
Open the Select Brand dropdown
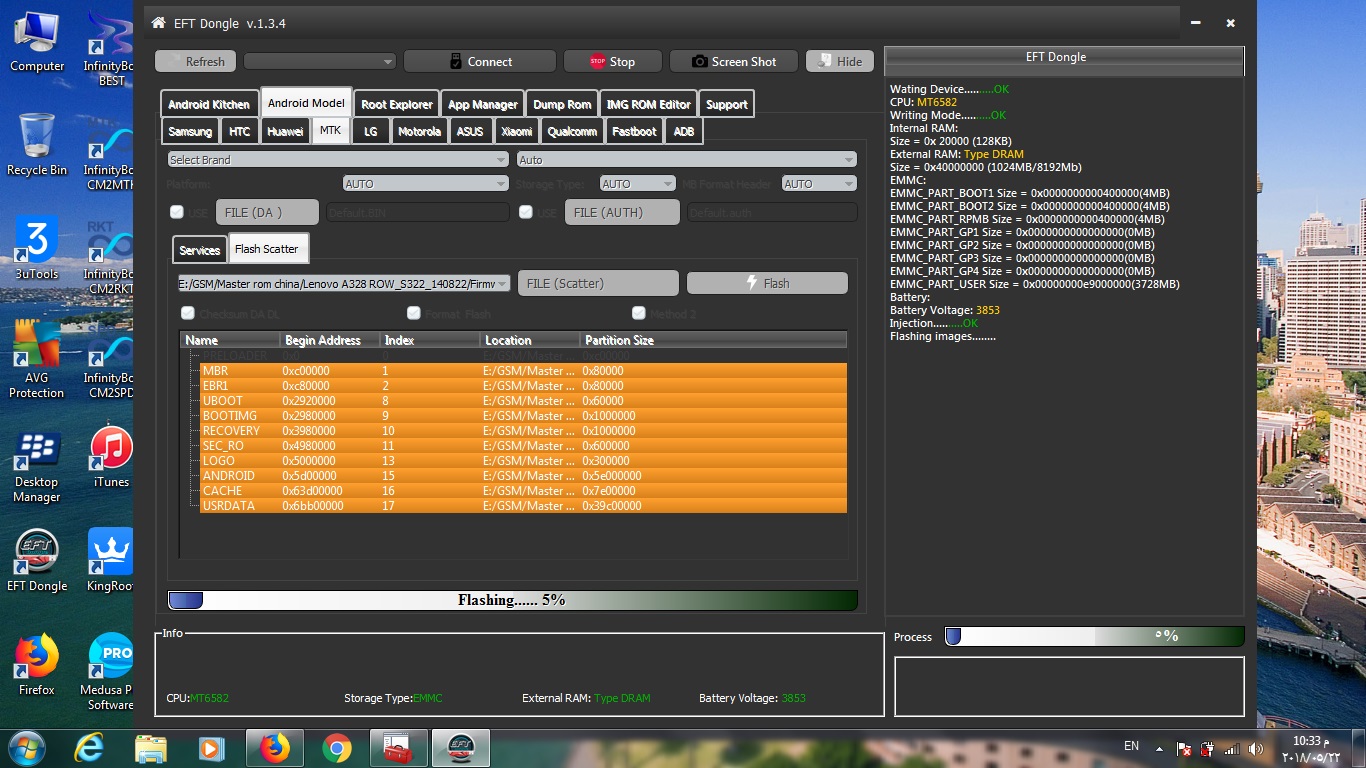(x=338, y=159)
